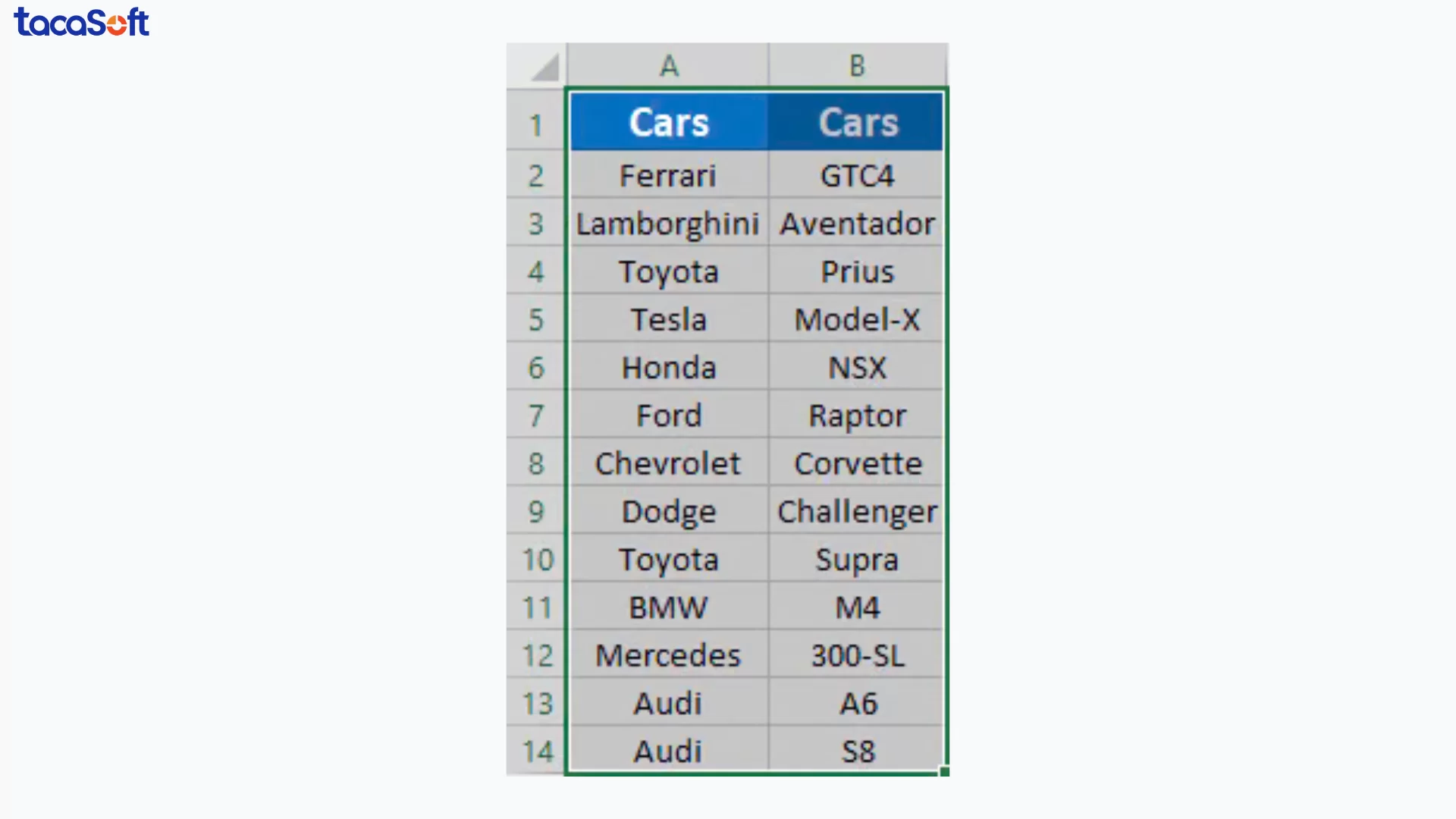Select the Corvette cell

pos(856,463)
